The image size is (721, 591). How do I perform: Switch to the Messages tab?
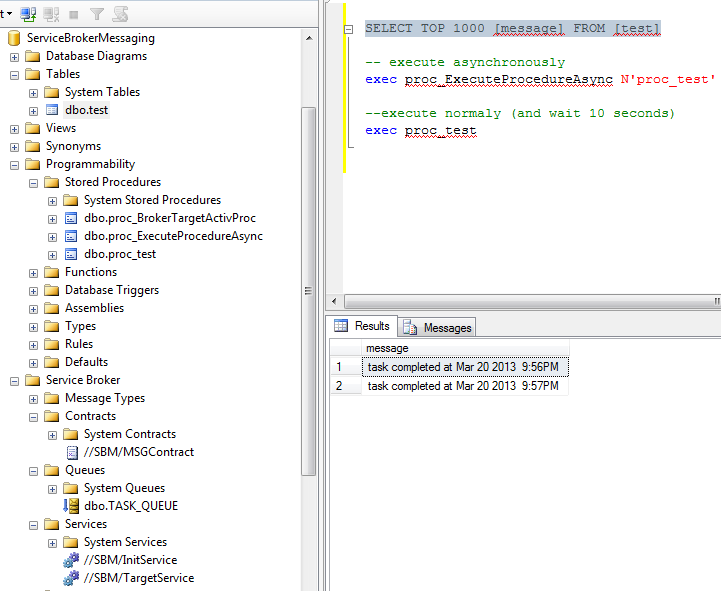point(437,327)
